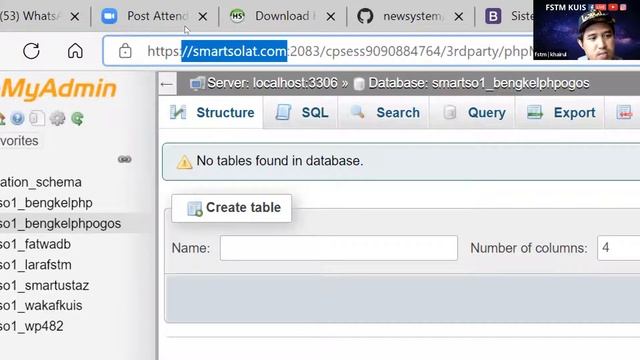Click 'No tables found in database.' message
This screenshot has height=360, width=640.
(280, 161)
